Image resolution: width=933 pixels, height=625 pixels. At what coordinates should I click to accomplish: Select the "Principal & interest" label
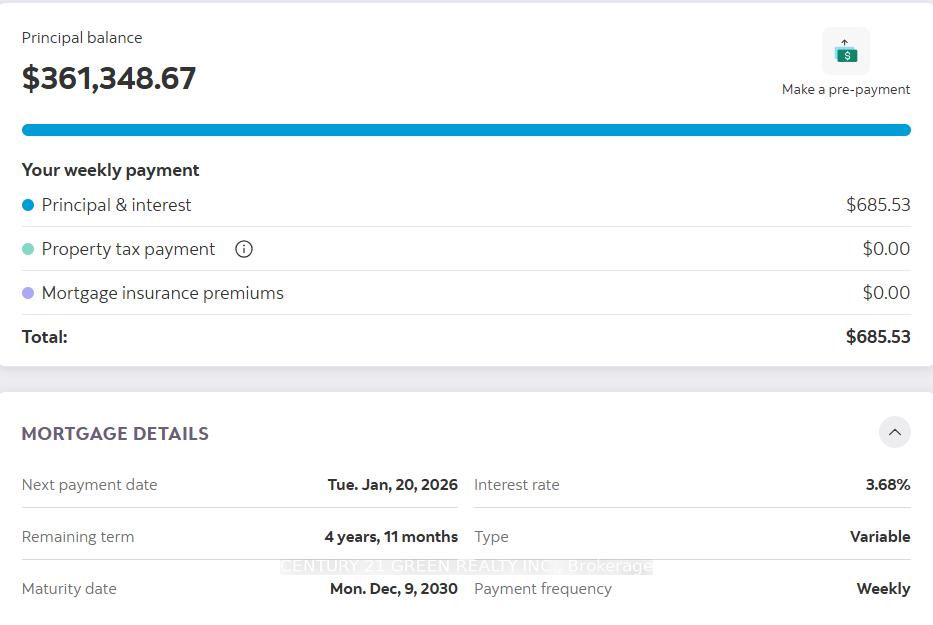pyautogui.click(x=116, y=205)
